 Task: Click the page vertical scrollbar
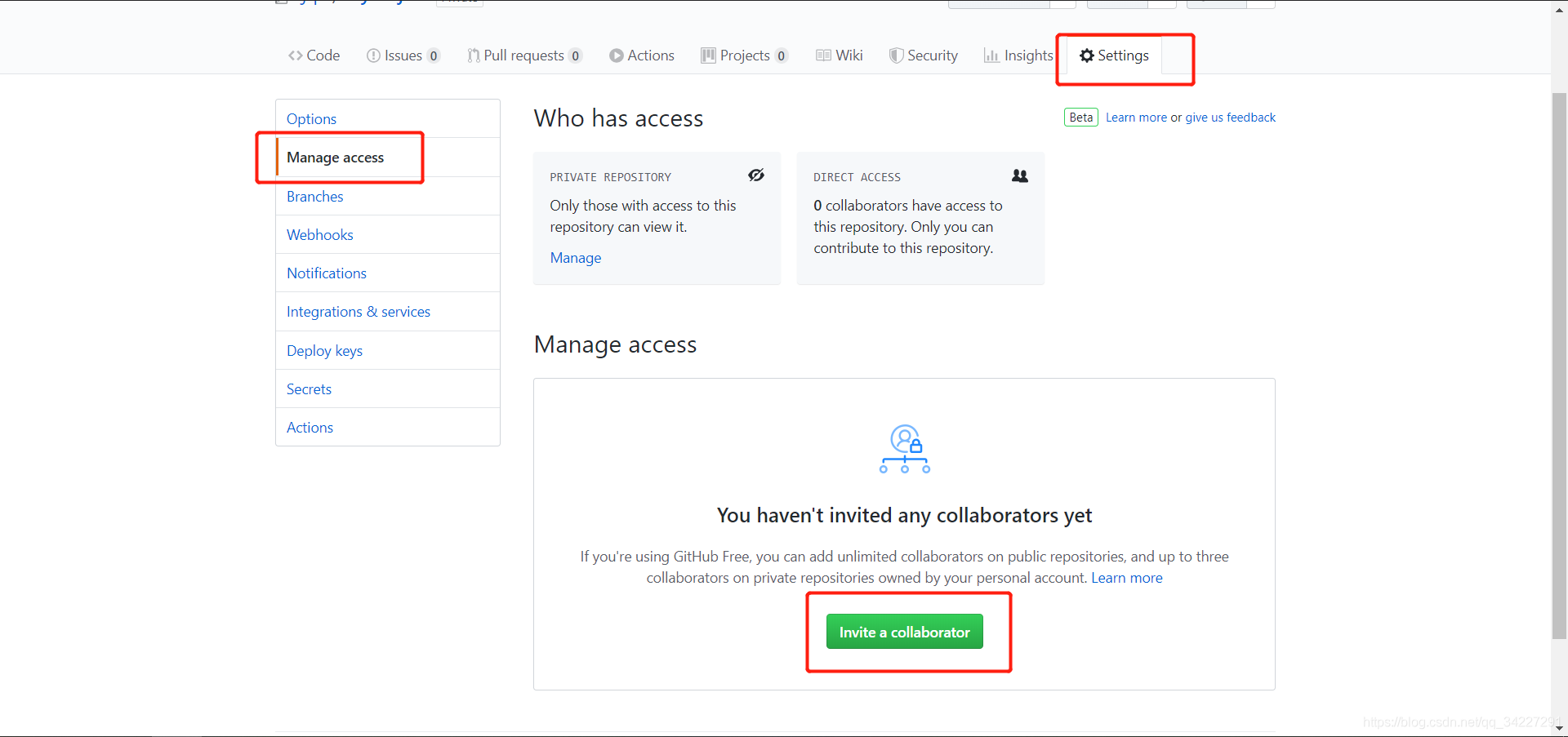click(1559, 366)
